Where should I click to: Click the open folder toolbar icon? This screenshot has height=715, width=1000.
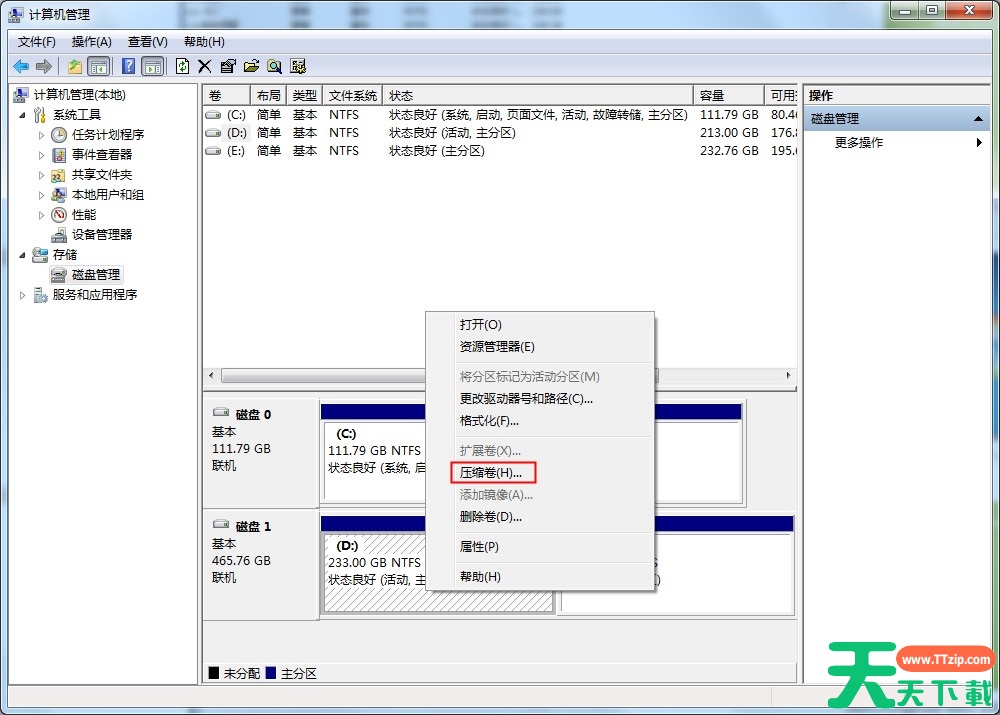click(251, 66)
